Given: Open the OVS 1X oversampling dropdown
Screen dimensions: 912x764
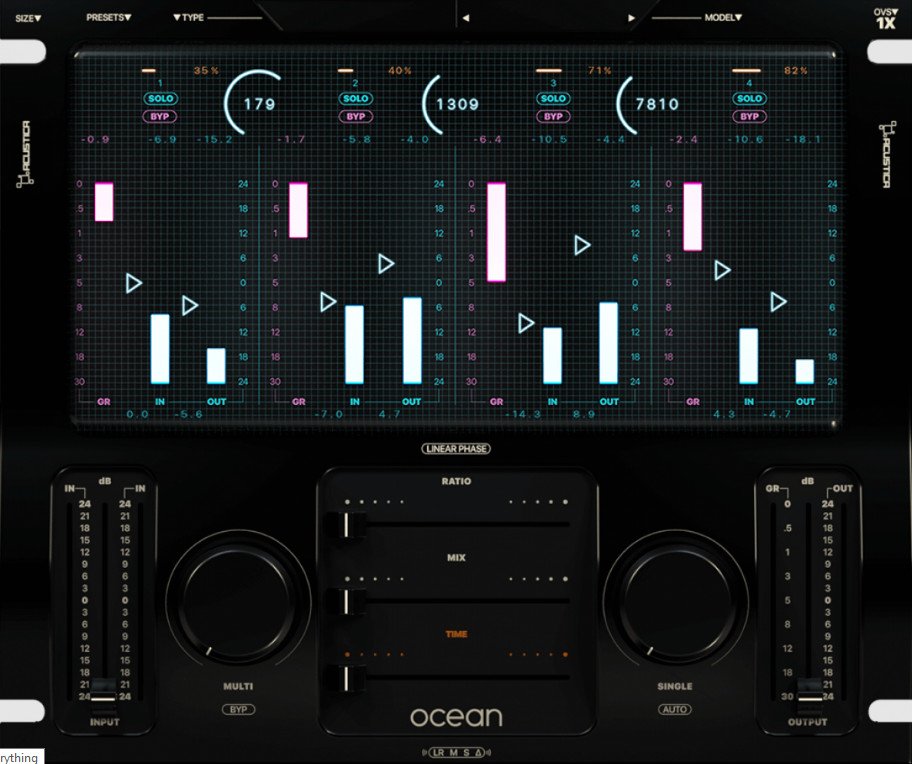Looking at the screenshot, I should pos(885,19).
